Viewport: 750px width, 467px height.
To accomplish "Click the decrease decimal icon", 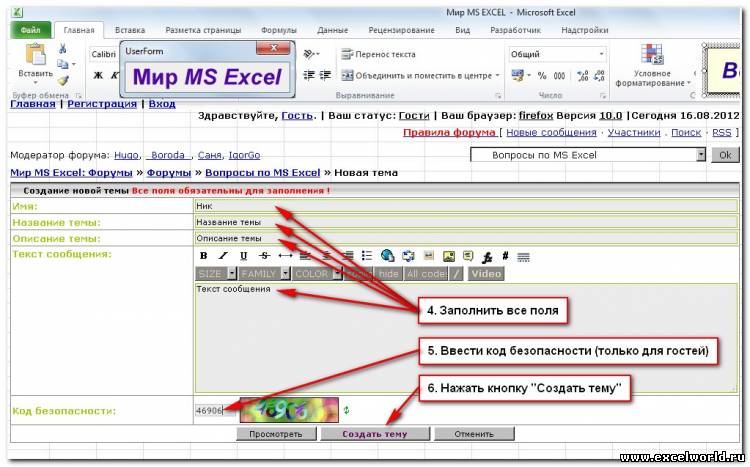I will coord(599,76).
